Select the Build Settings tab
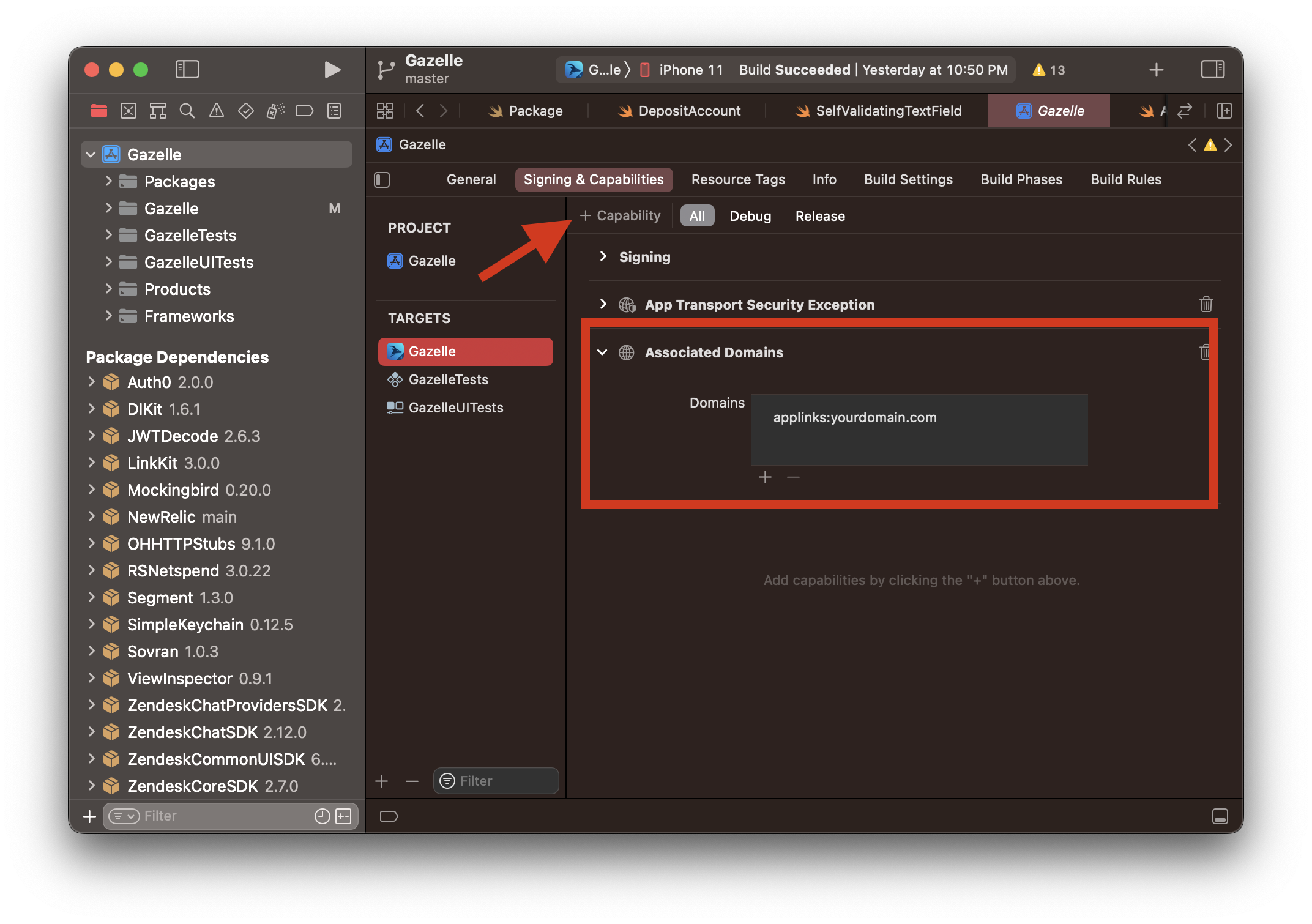This screenshot has height=924, width=1312. pyautogui.click(x=908, y=179)
